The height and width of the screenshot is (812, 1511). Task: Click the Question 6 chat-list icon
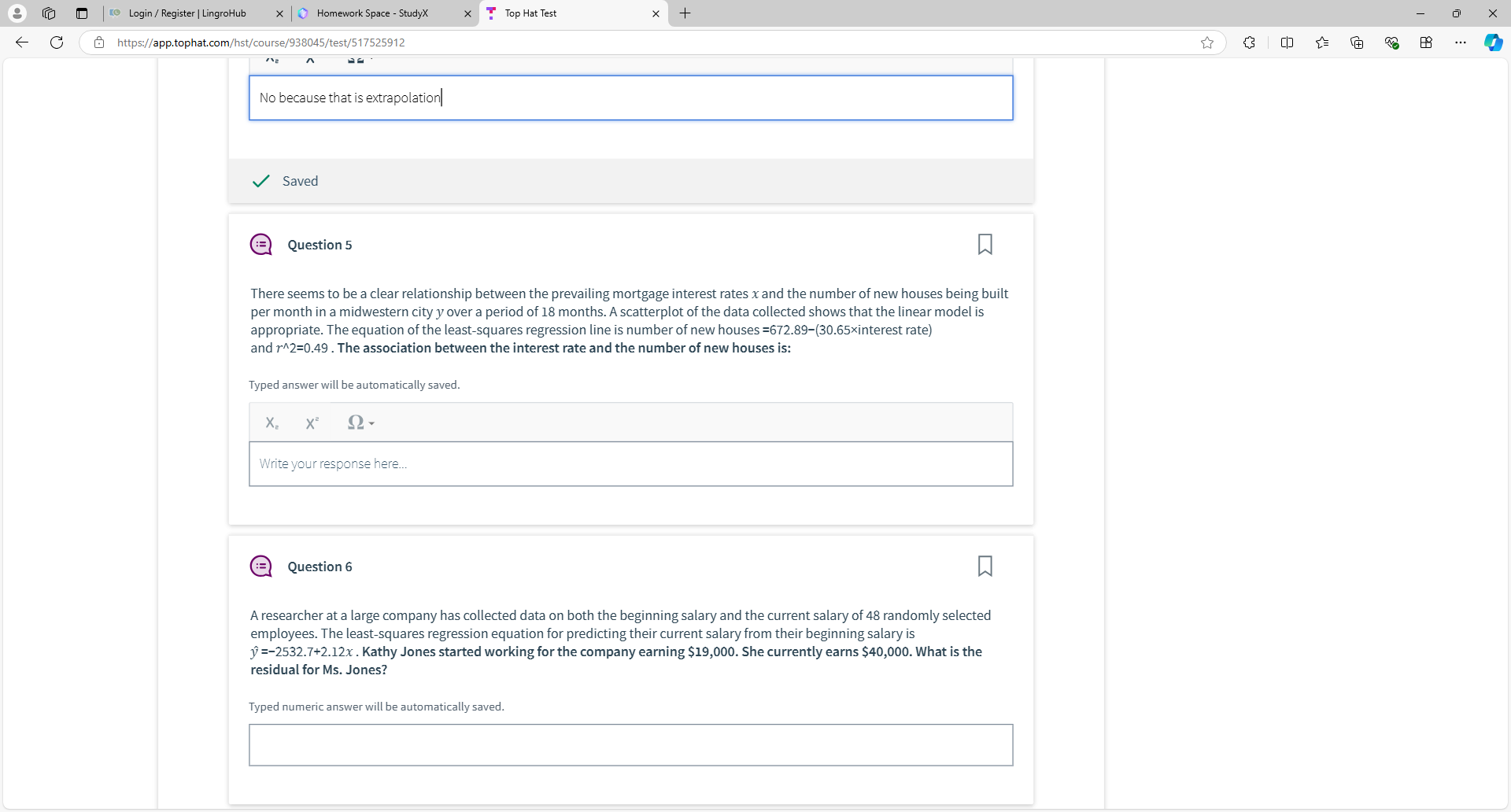click(261, 567)
